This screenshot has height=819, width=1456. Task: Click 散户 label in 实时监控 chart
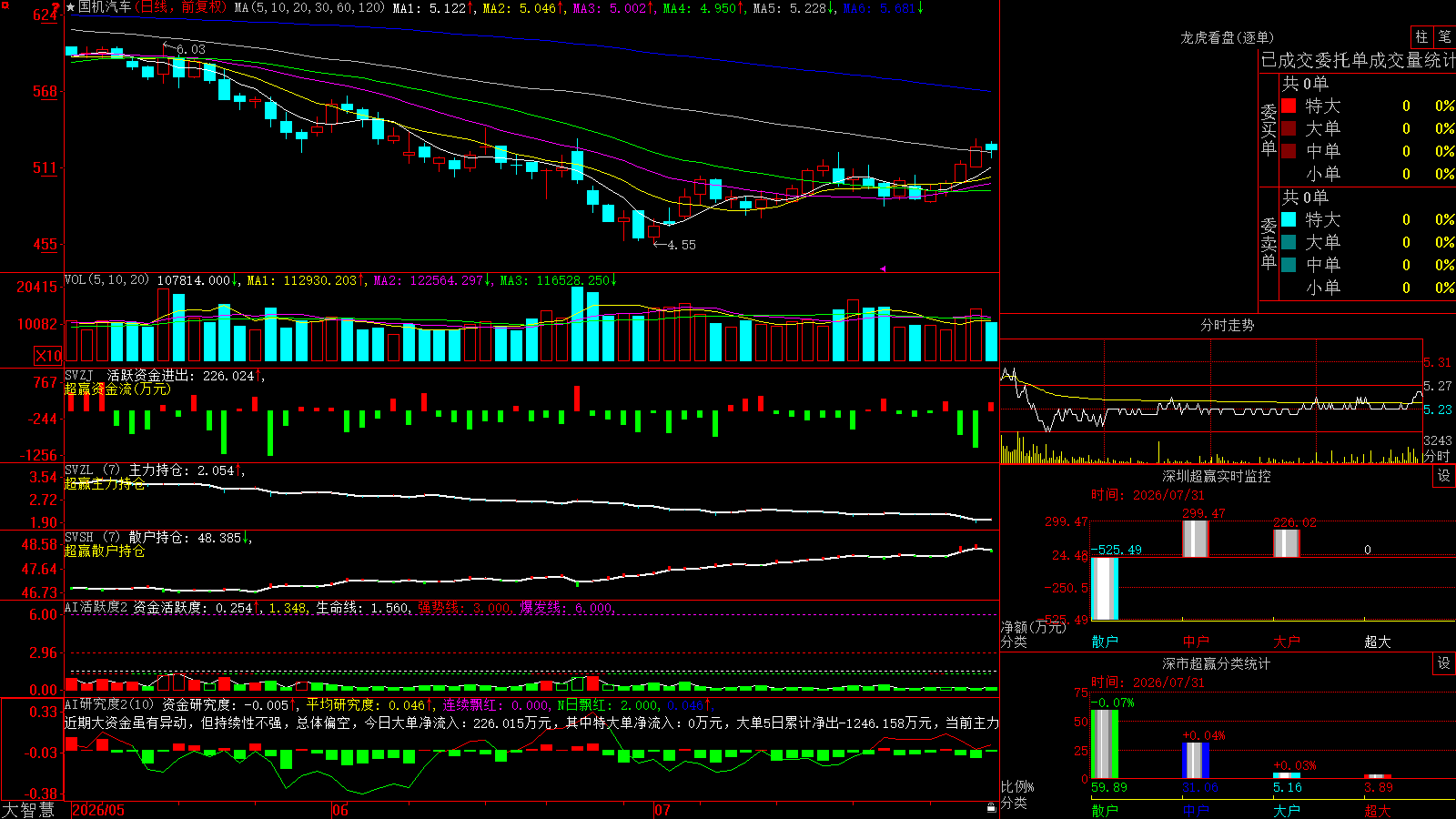pyautogui.click(x=1105, y=642)
